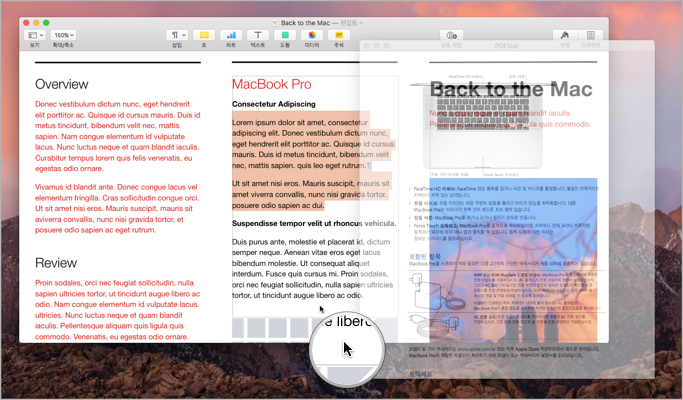Click the 'Consectetur Adipiscing' subheading
The image size is (683, 400).
point(274,104)
